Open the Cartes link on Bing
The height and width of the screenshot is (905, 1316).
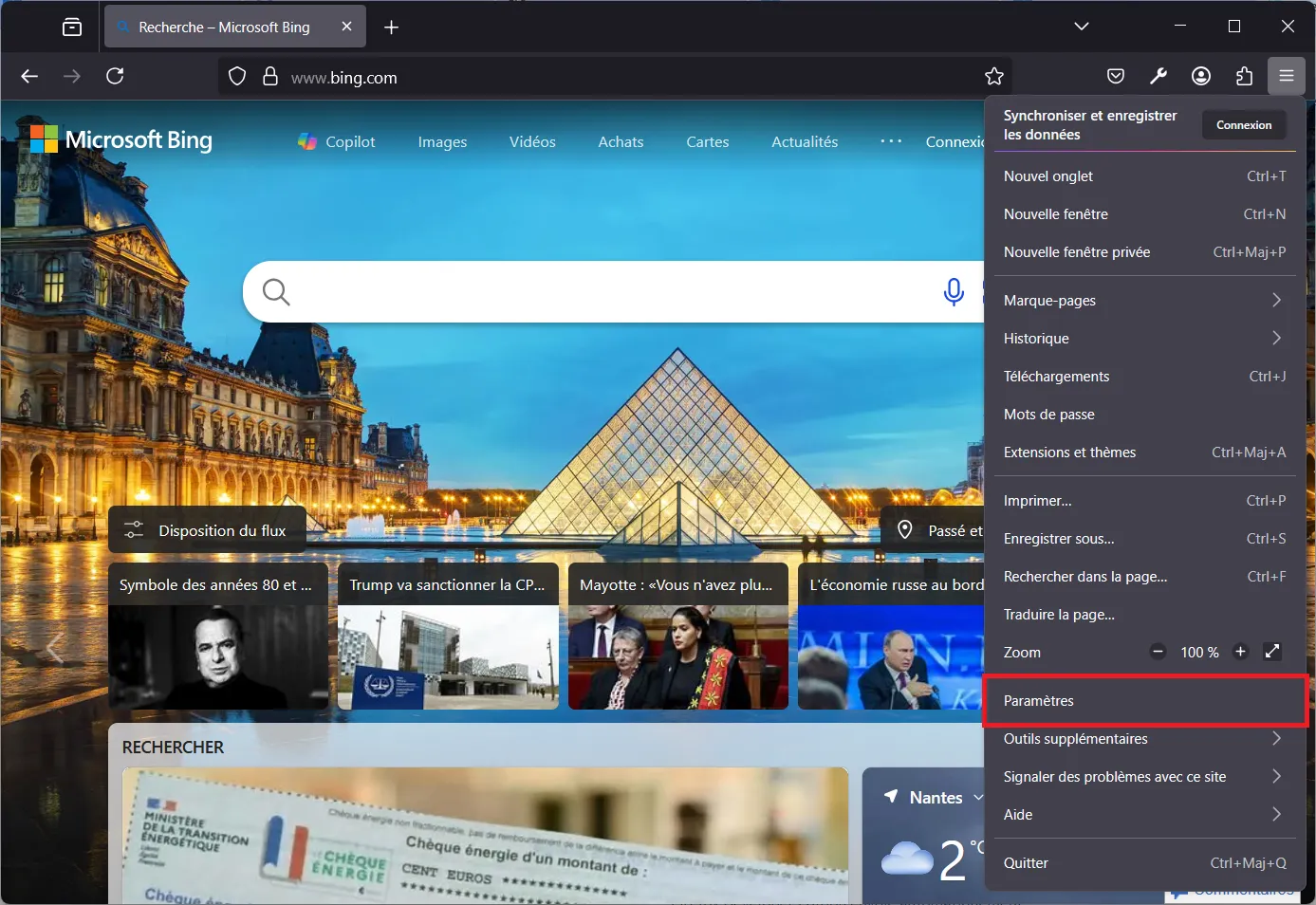[708, 141]
